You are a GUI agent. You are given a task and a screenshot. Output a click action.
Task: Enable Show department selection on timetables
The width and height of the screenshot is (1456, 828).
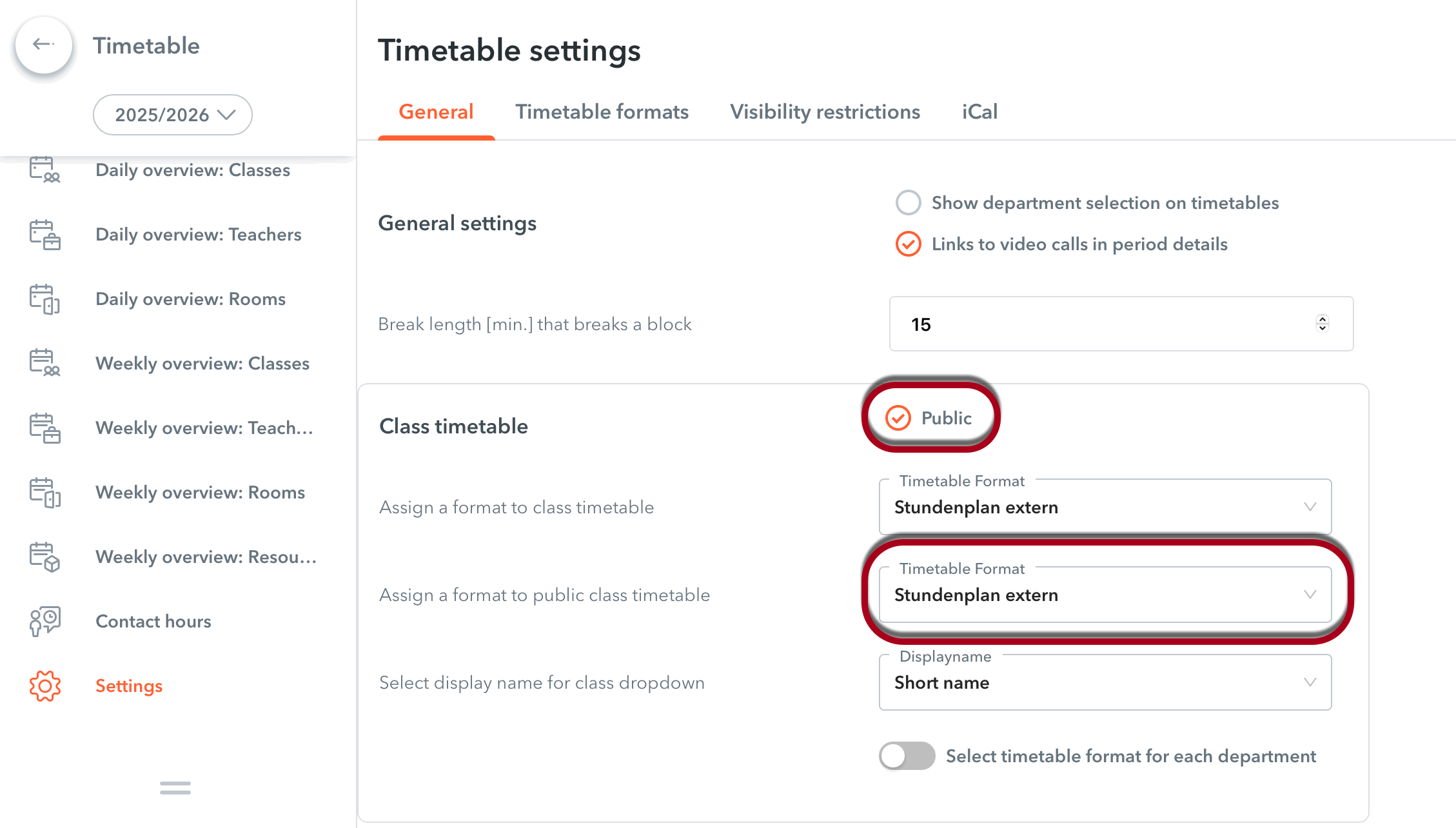pos(908,202)
